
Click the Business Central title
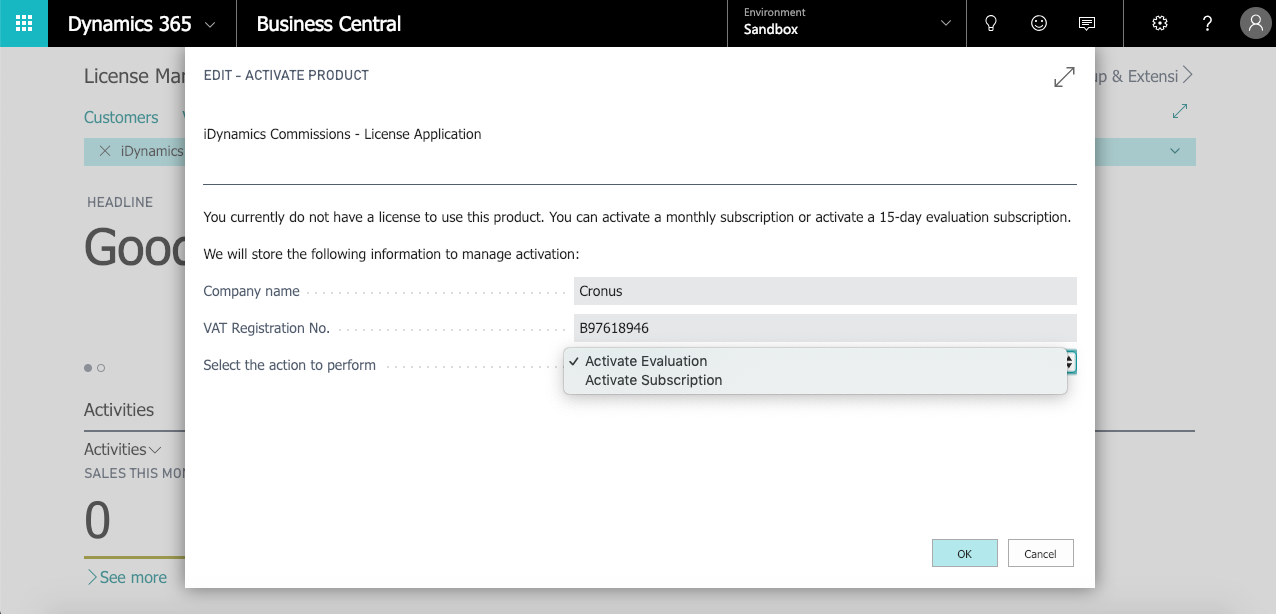tap(329, 24)
